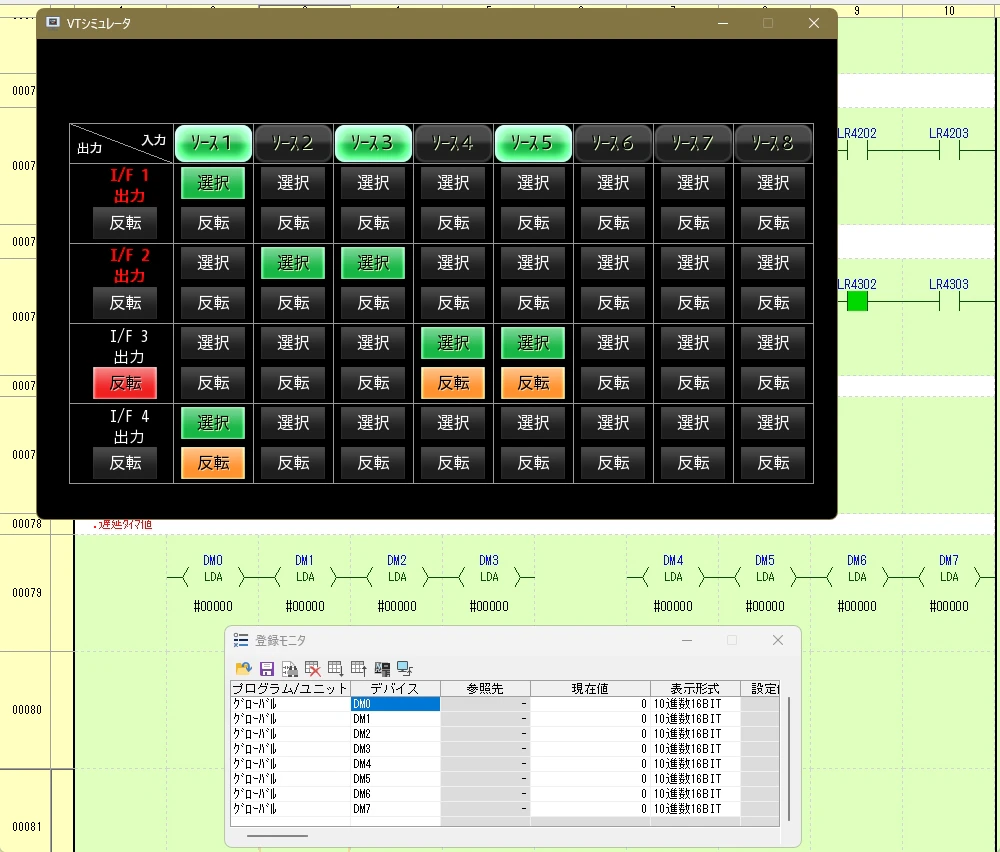Click the purple save floppy icon
Viewport: 1000px width, 852px height.
coord(267,668)
